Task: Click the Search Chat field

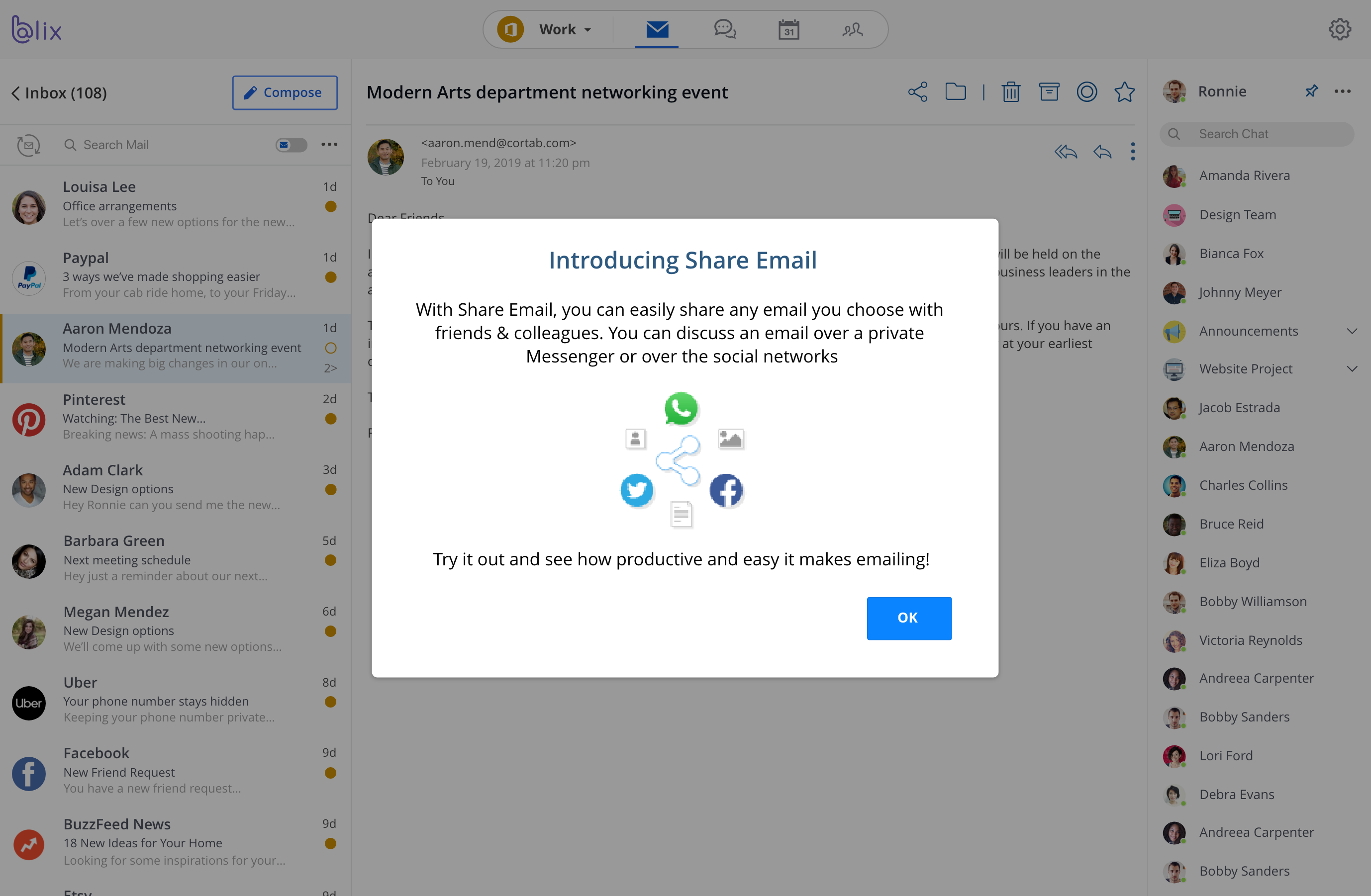Action: coord(1257,134)
